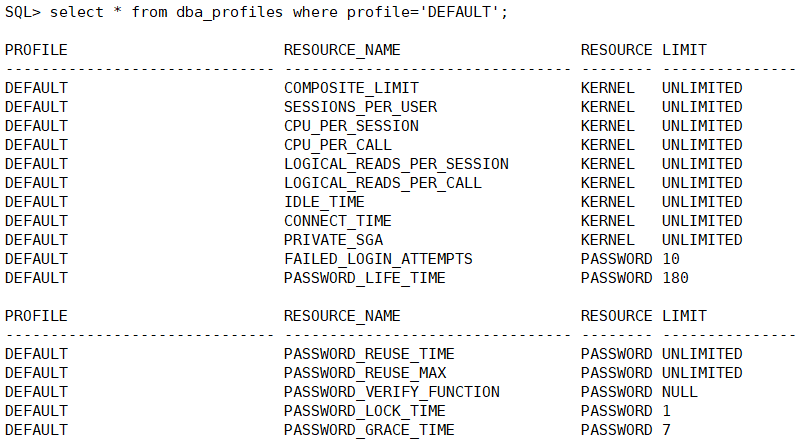This screenshot has height=448, width=797.
Task: Click the NULL value for PASSWORD_VERIFY_FUNCTION
Action: point(680,392)
